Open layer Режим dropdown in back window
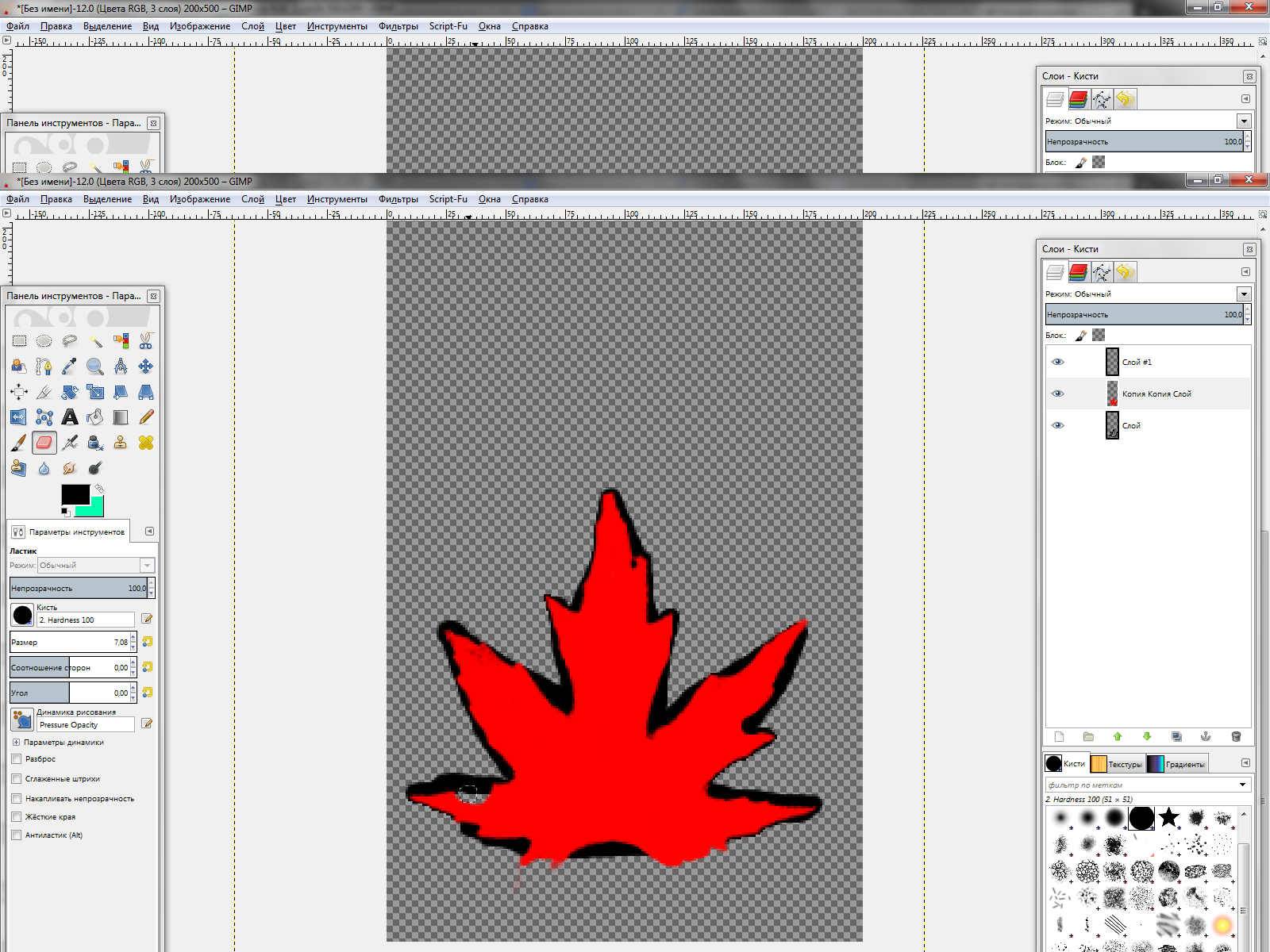The width and height of the screenshot is (1270, 952). tap(1244, 121)
